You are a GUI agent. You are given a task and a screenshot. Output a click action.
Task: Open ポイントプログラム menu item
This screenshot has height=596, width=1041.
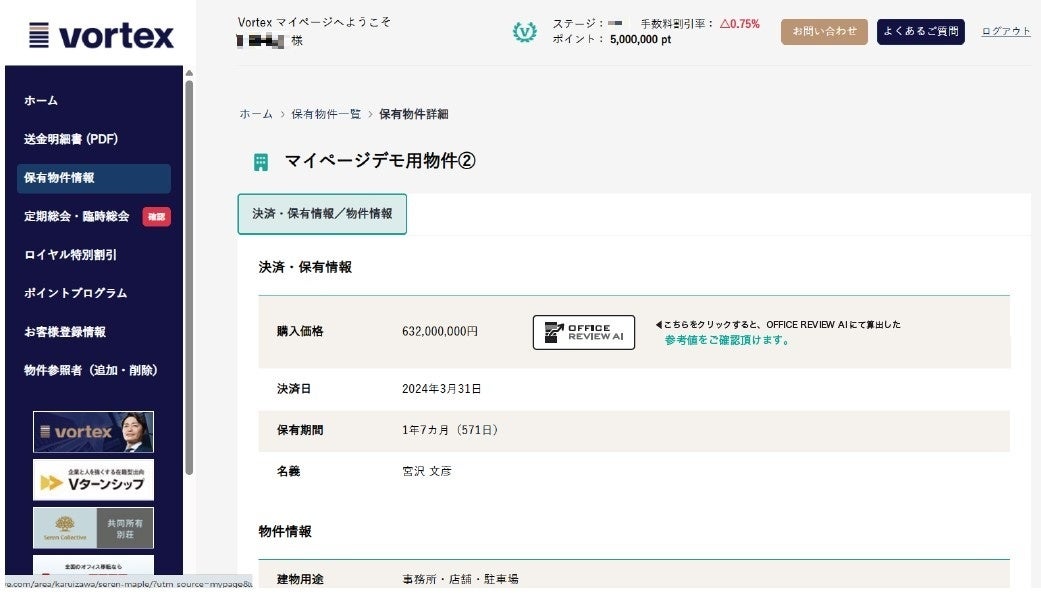[x=75, y=293]
